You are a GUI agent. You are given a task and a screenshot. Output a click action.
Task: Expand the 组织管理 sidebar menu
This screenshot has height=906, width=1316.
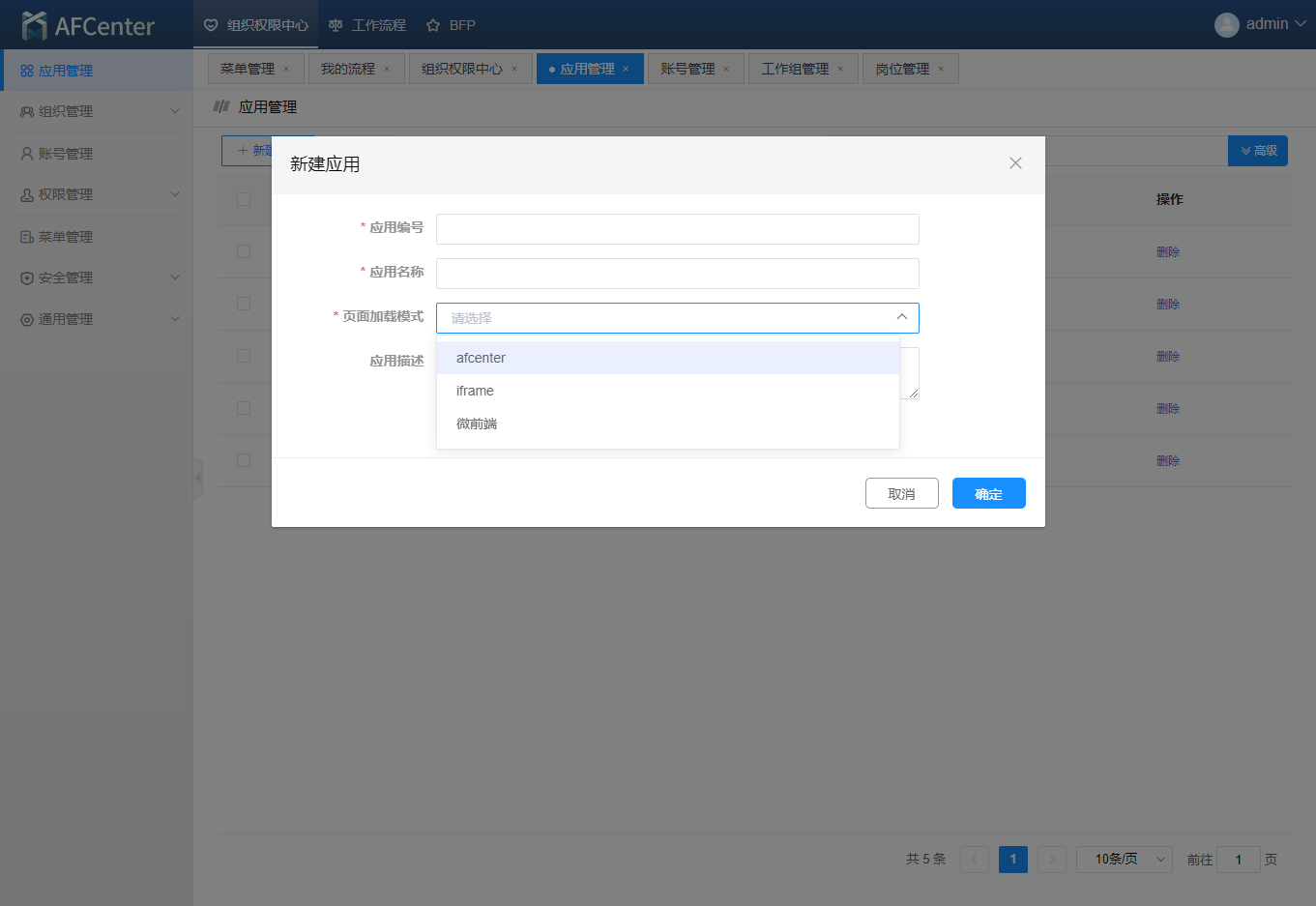tap(175, 111)
